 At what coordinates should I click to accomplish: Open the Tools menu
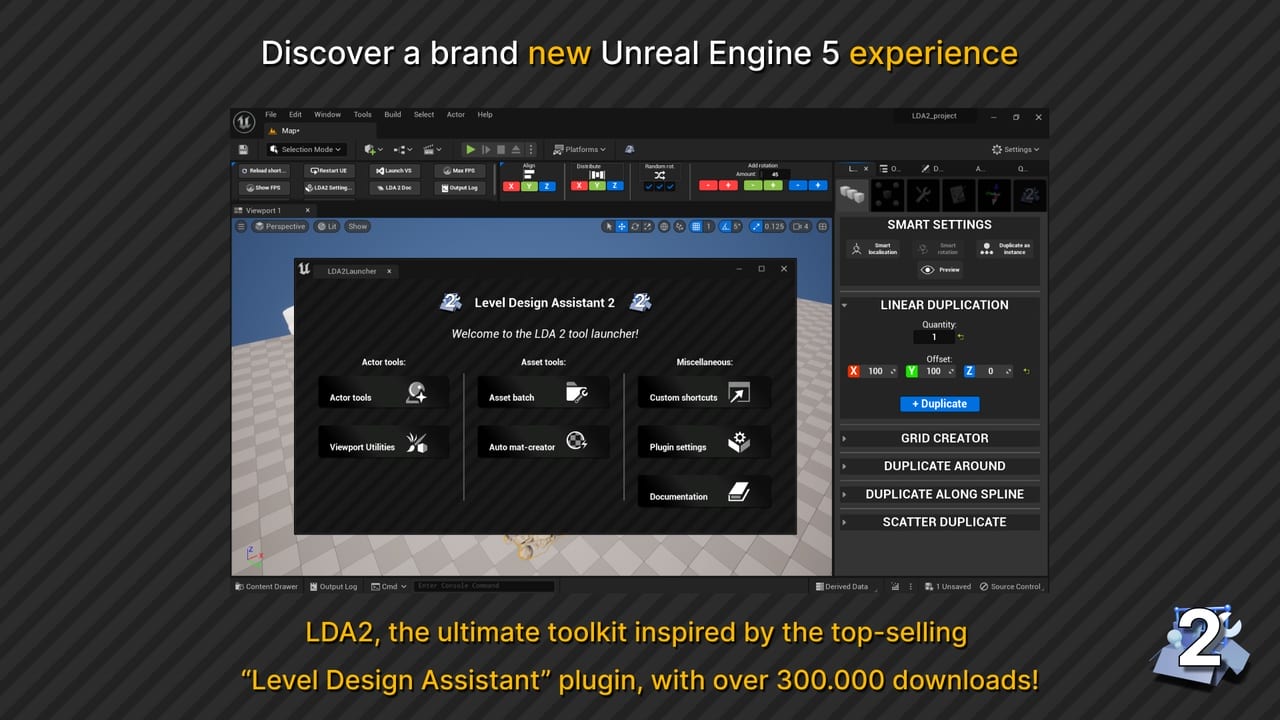362,115
